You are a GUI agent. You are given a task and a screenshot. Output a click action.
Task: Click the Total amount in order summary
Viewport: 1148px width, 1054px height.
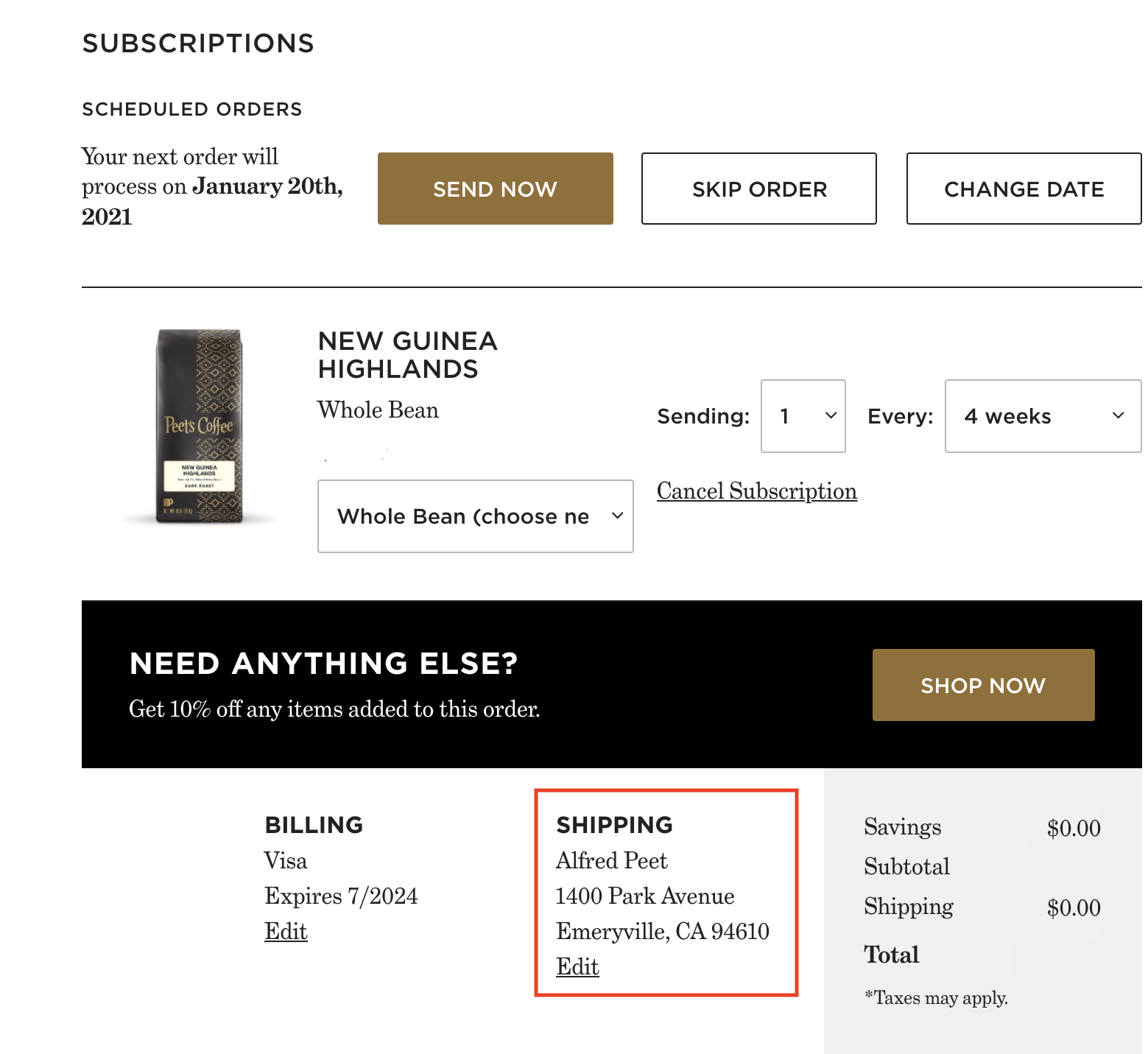click(x=891, y=954)
